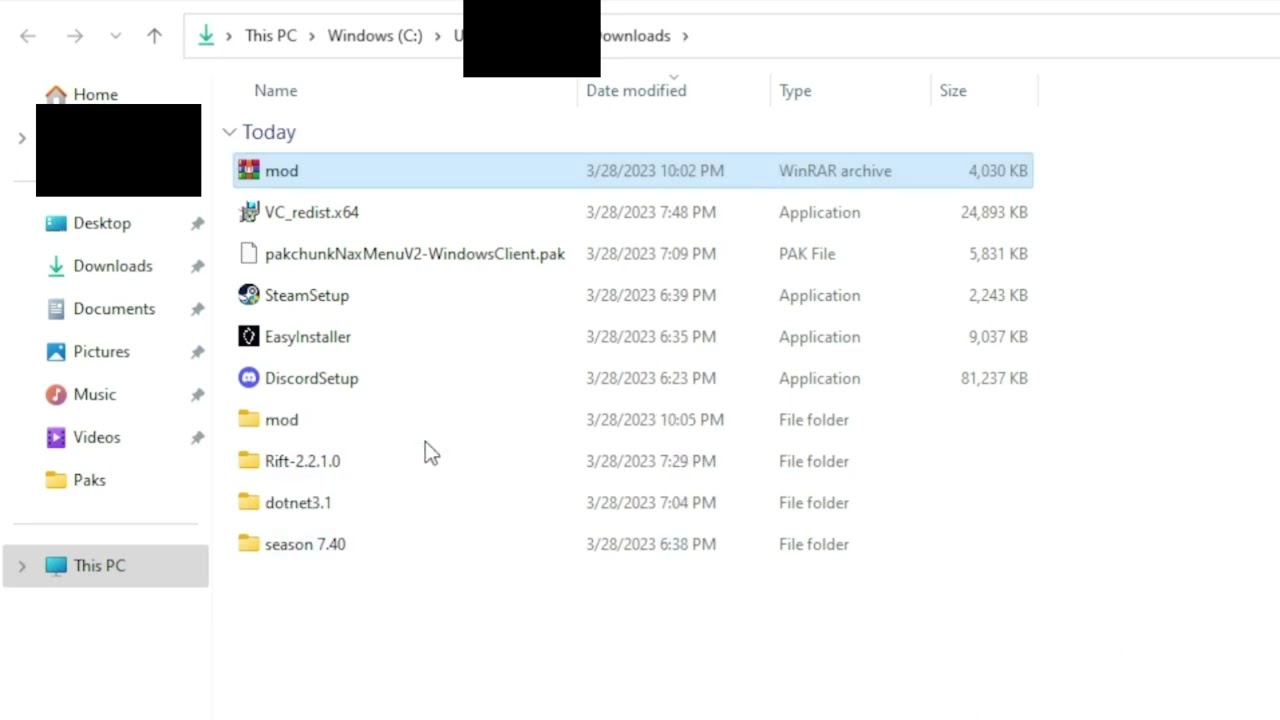Select the DiscordSetup file name
Viewport: 1280px width, 720px height.
coord(311,378)
